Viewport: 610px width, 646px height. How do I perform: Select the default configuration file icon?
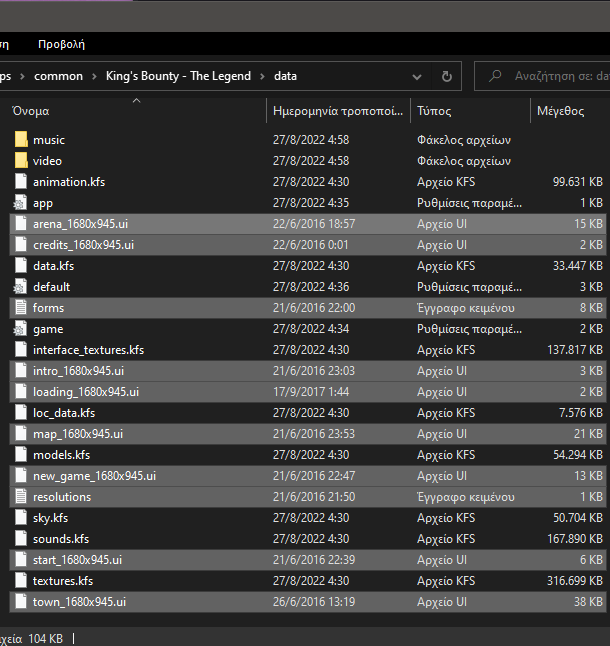point(20,287)
